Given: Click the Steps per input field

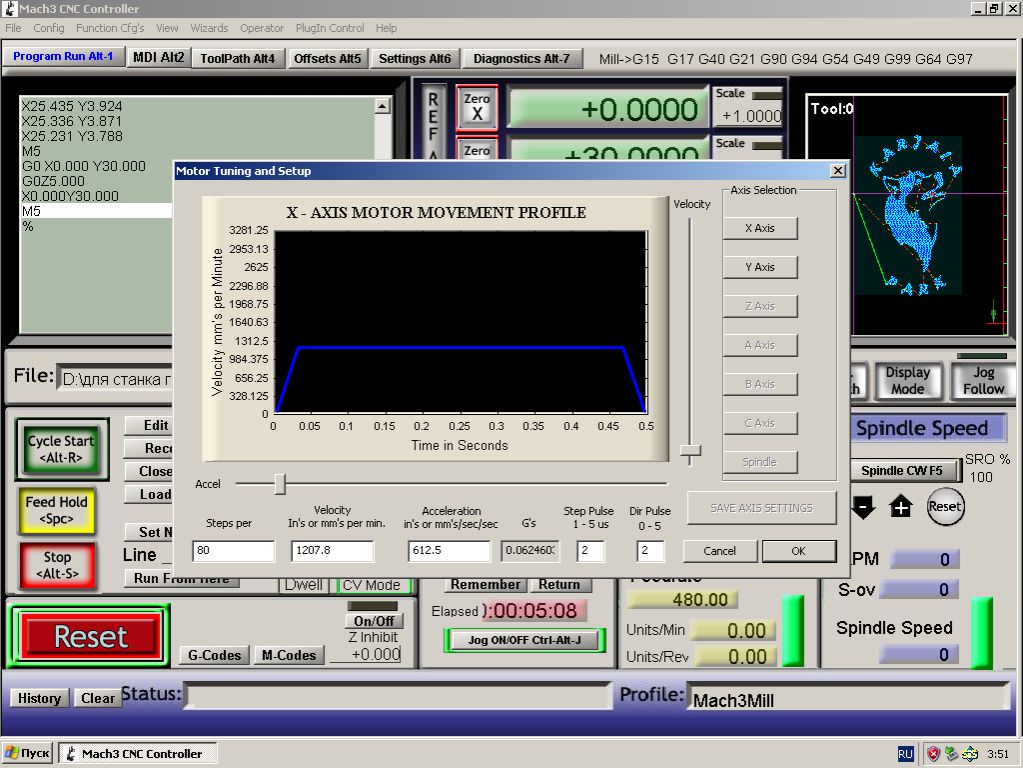Looking at the screenshot, I should (x=234, y=551).
